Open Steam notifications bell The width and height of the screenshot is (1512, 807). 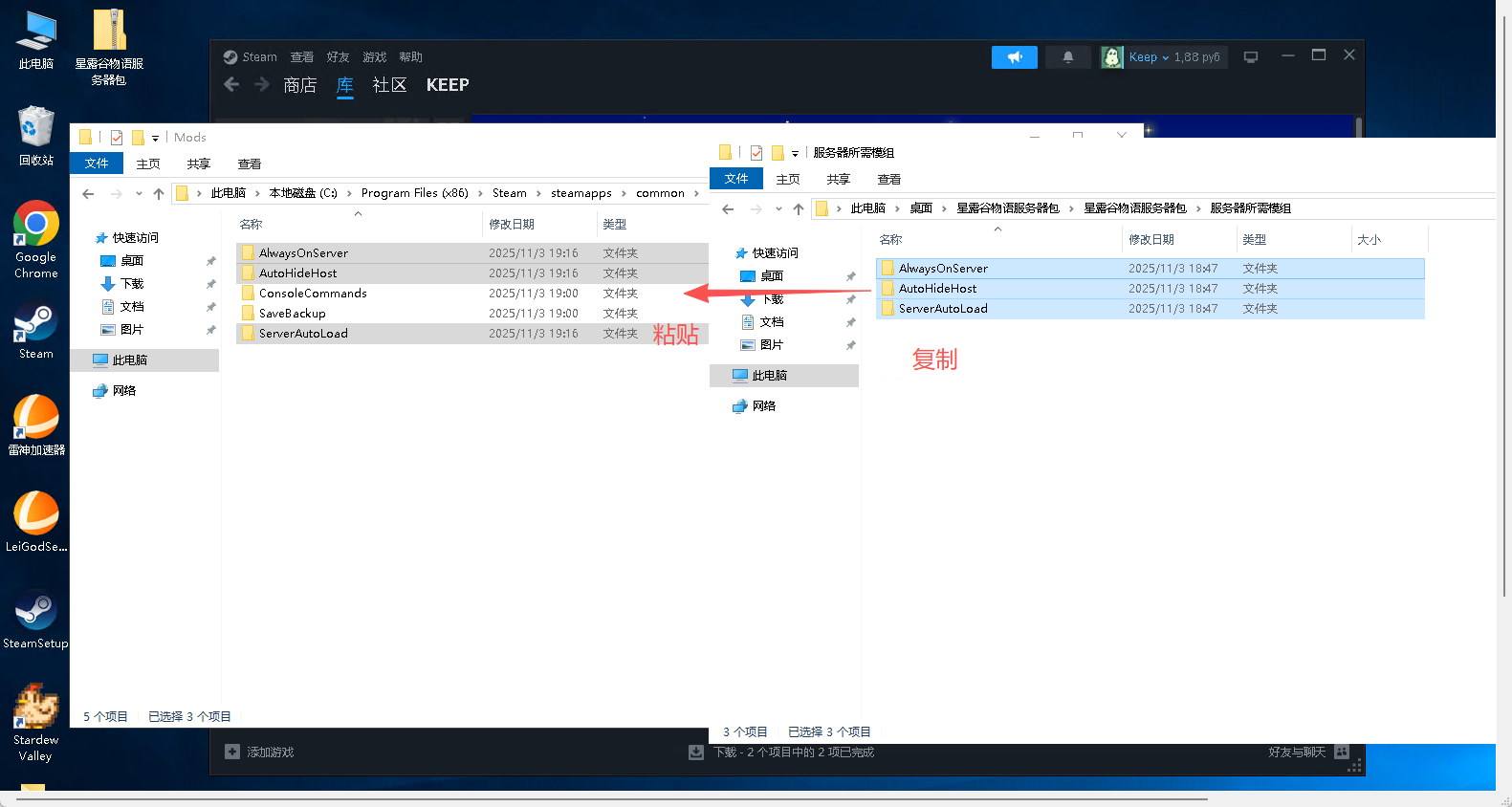coord(1067,57)
